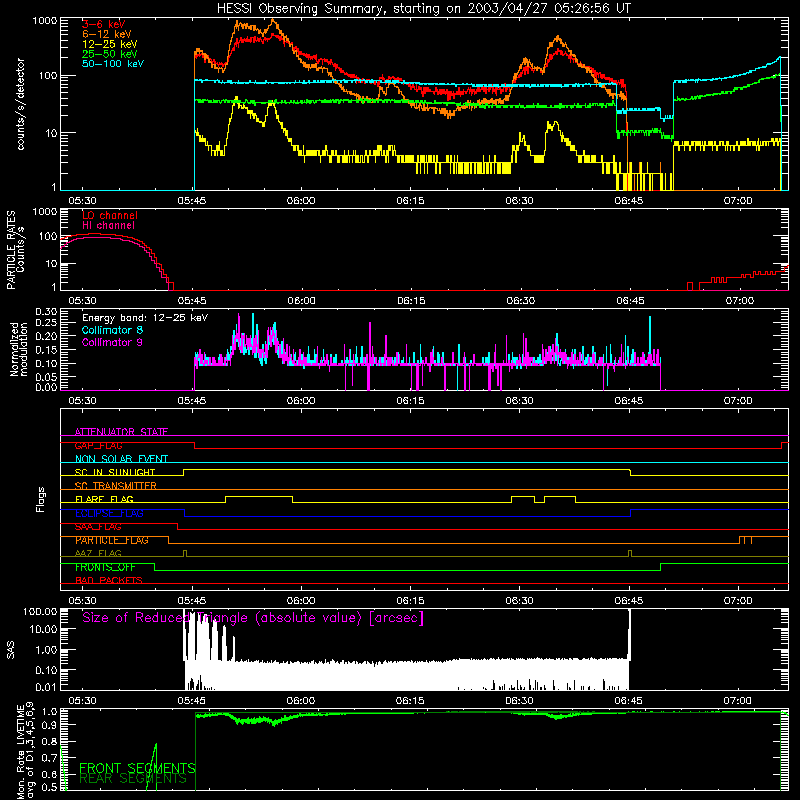Click the 06:45 time label under the Flags plot
Image resolution: width=800 pixels, height=800 pixels.
(x=629, y=601)
